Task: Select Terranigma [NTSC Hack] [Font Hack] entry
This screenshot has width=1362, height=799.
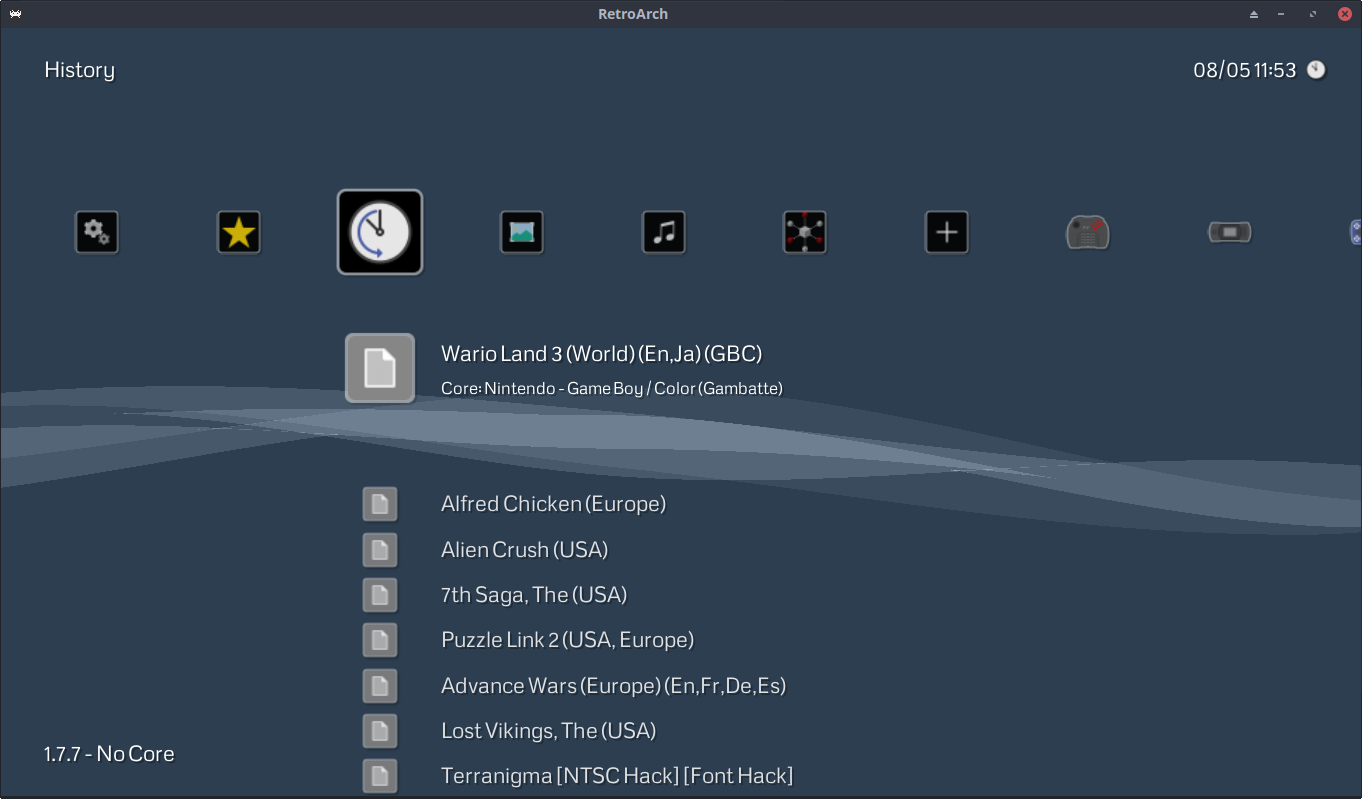Action: (617, 776)
